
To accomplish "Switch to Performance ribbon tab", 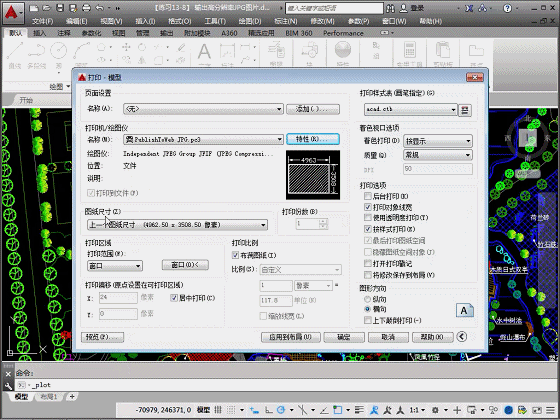I will click(343, 33).
